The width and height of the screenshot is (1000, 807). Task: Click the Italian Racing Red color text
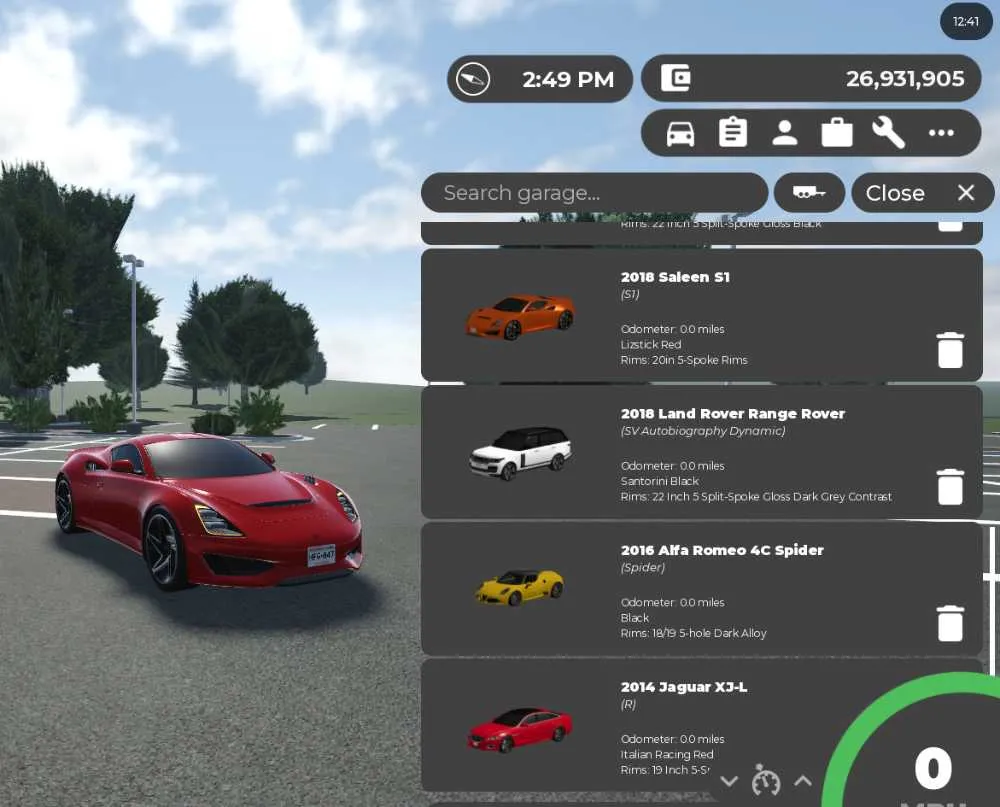(x=666, y=754)
